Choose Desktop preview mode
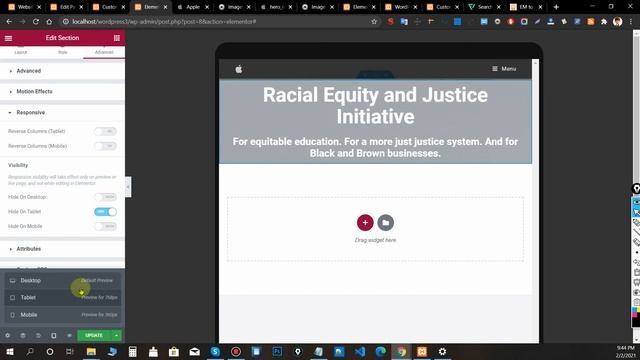The height and width of the screenshot is (360, 640). coord(62,280)
